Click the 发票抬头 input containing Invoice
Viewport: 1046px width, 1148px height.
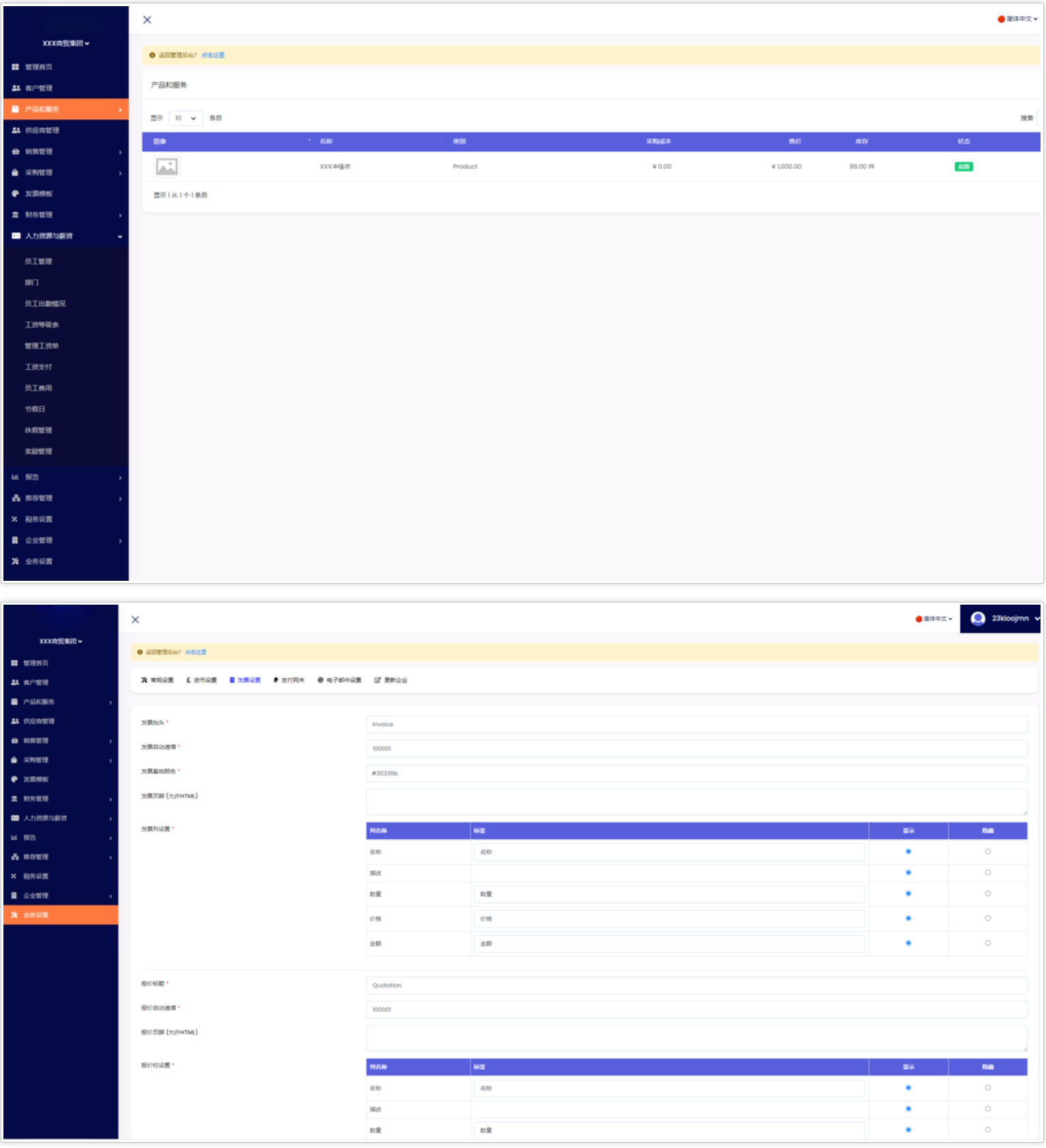(x=696, y=724)
